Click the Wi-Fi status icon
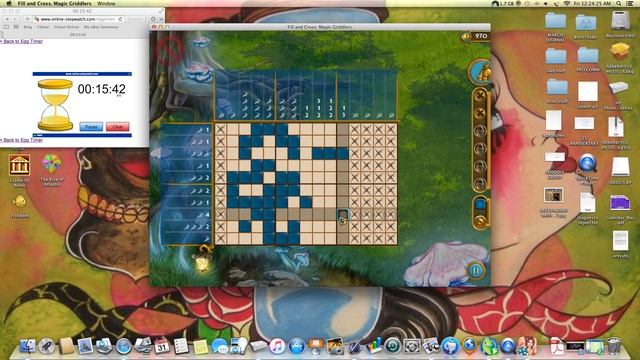The width and height of the screenshot is (640, 360). point(567,3)
